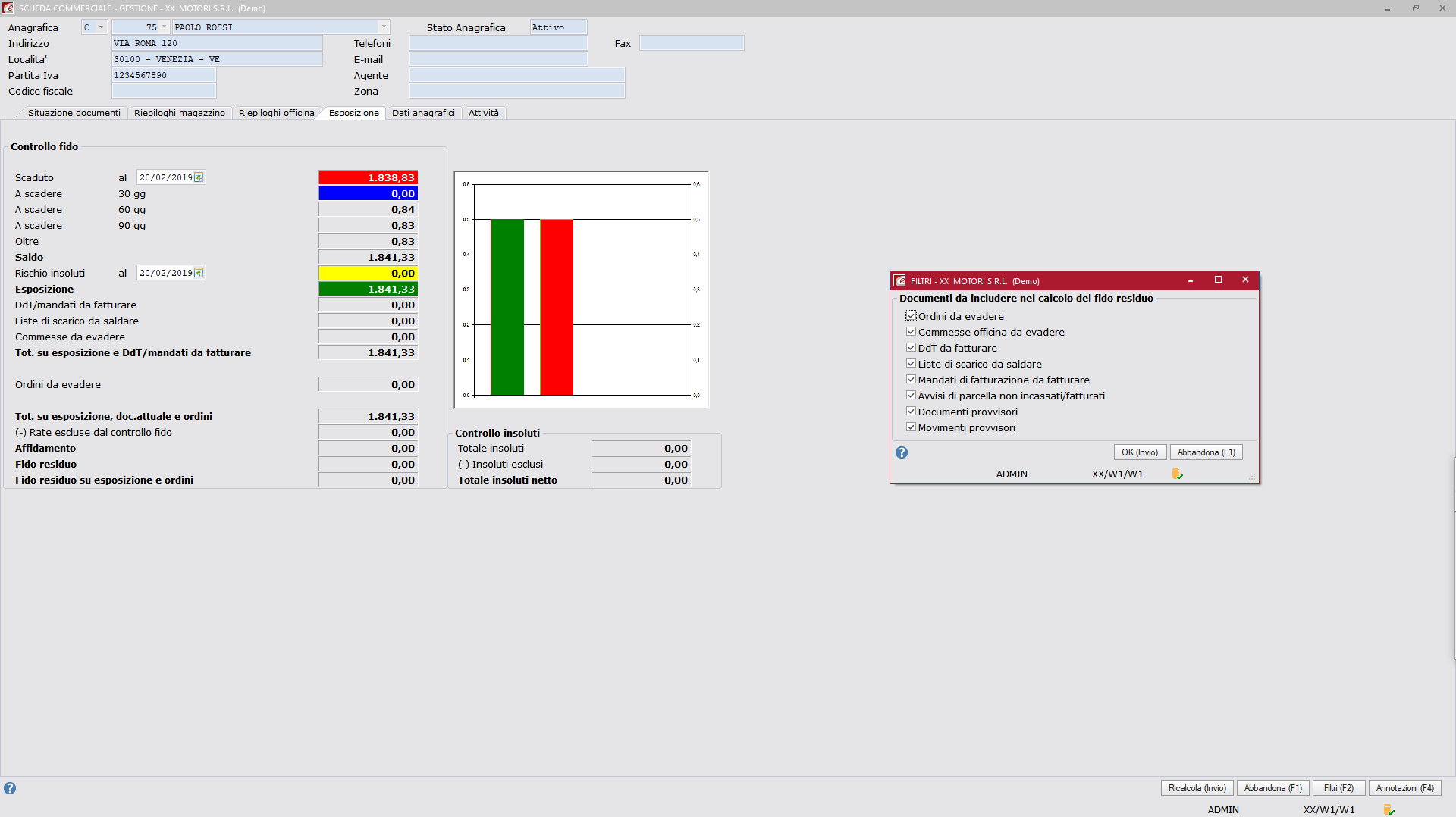The image size is (1456, 817).
Task: Open the customer code 75 dropdown
Action: click(x=164, y=27)
